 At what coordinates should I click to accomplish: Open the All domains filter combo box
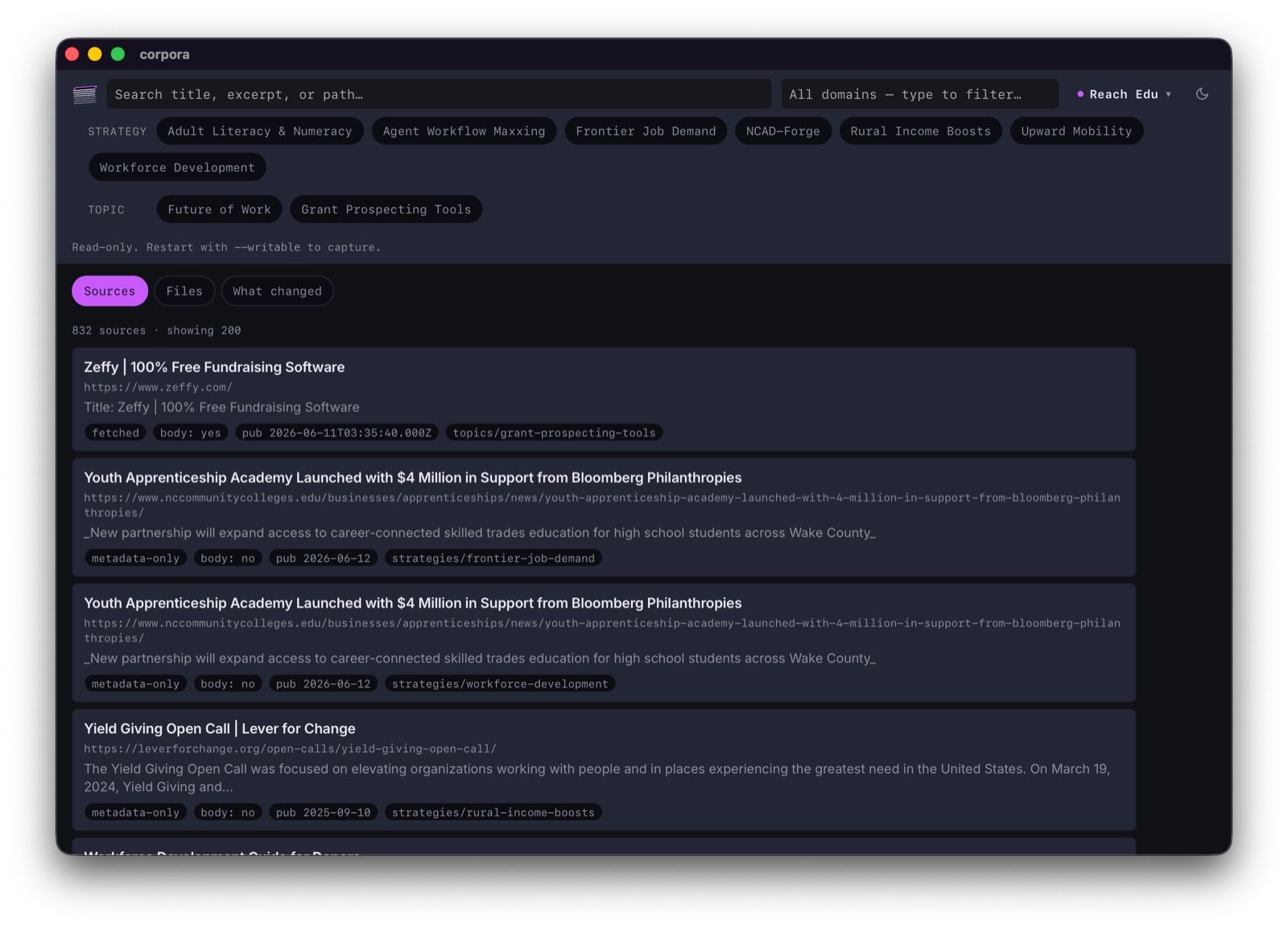coord(919,94)
